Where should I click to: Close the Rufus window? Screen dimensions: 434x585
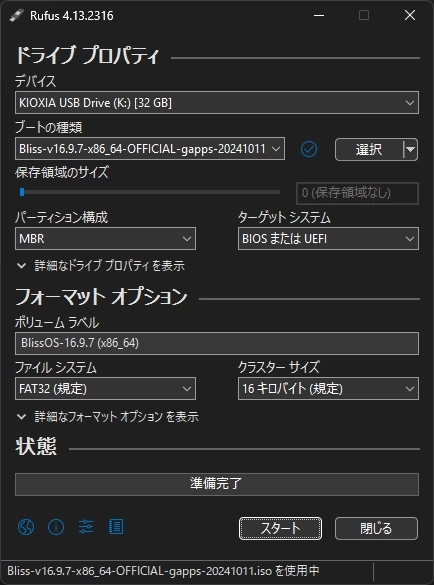(410, 15)
